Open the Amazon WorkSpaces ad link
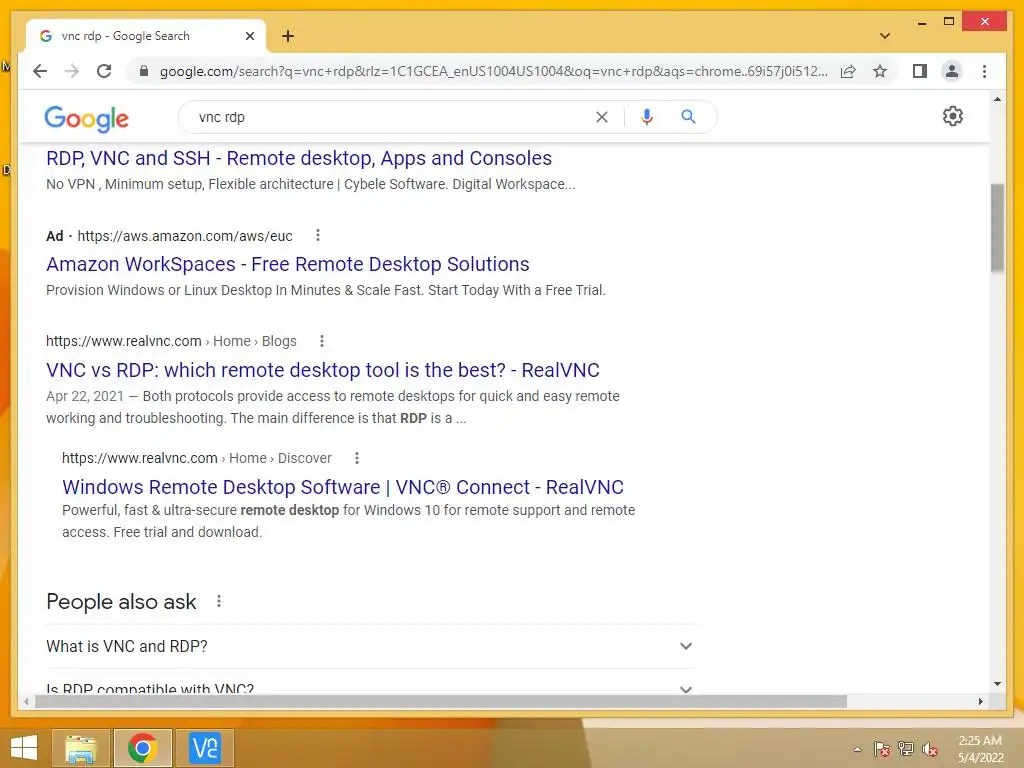Viewport: 1024px width, 768px height. tap(287, 264)
